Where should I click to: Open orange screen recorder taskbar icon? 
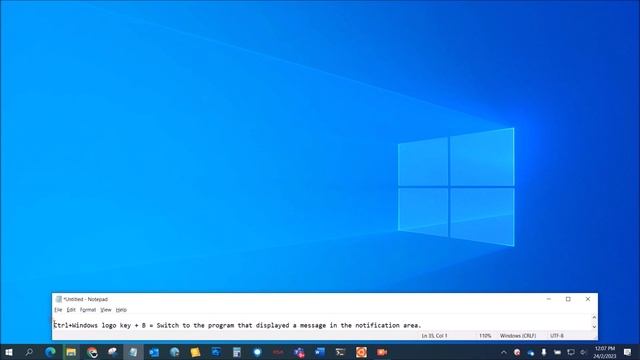382,352
